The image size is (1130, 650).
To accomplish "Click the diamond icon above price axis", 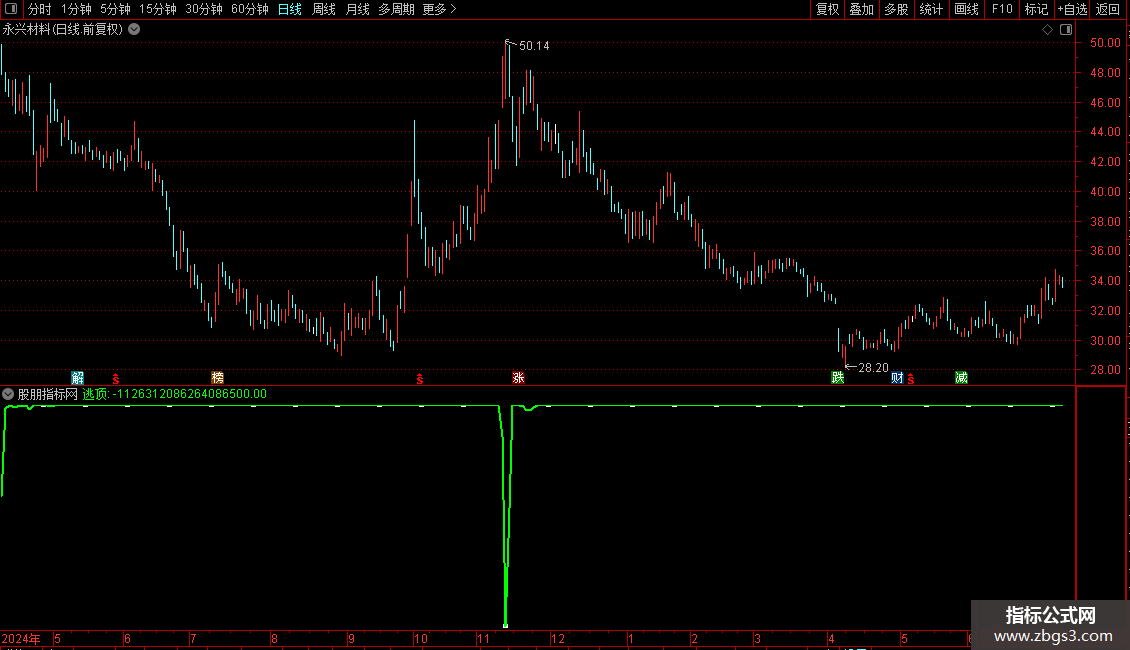I will (x=1048, y=30).
